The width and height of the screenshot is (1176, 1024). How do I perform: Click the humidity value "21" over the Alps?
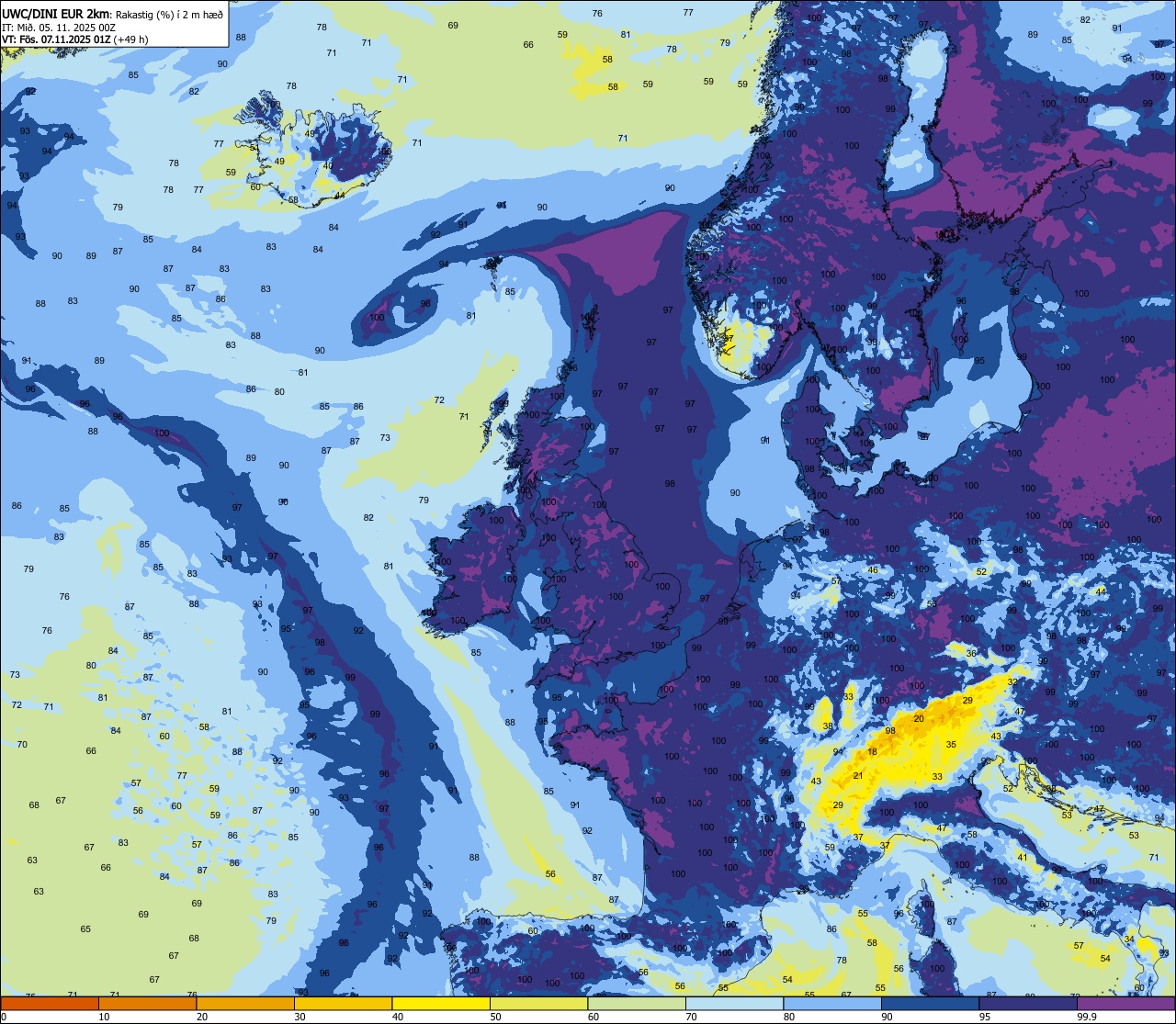click(x=858, y=775)
